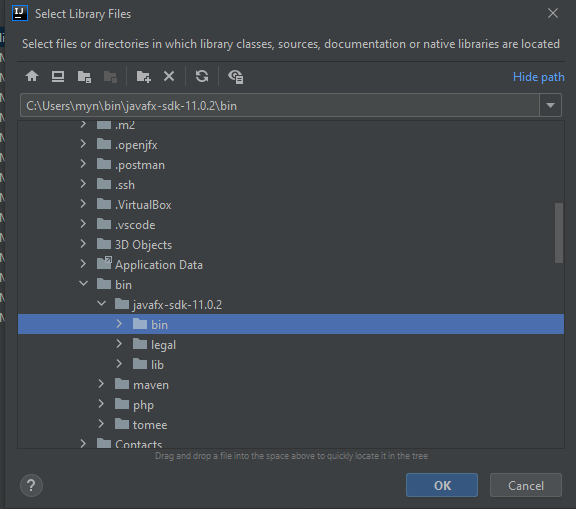
Task: Expand the legal folder
Action: 119,344
